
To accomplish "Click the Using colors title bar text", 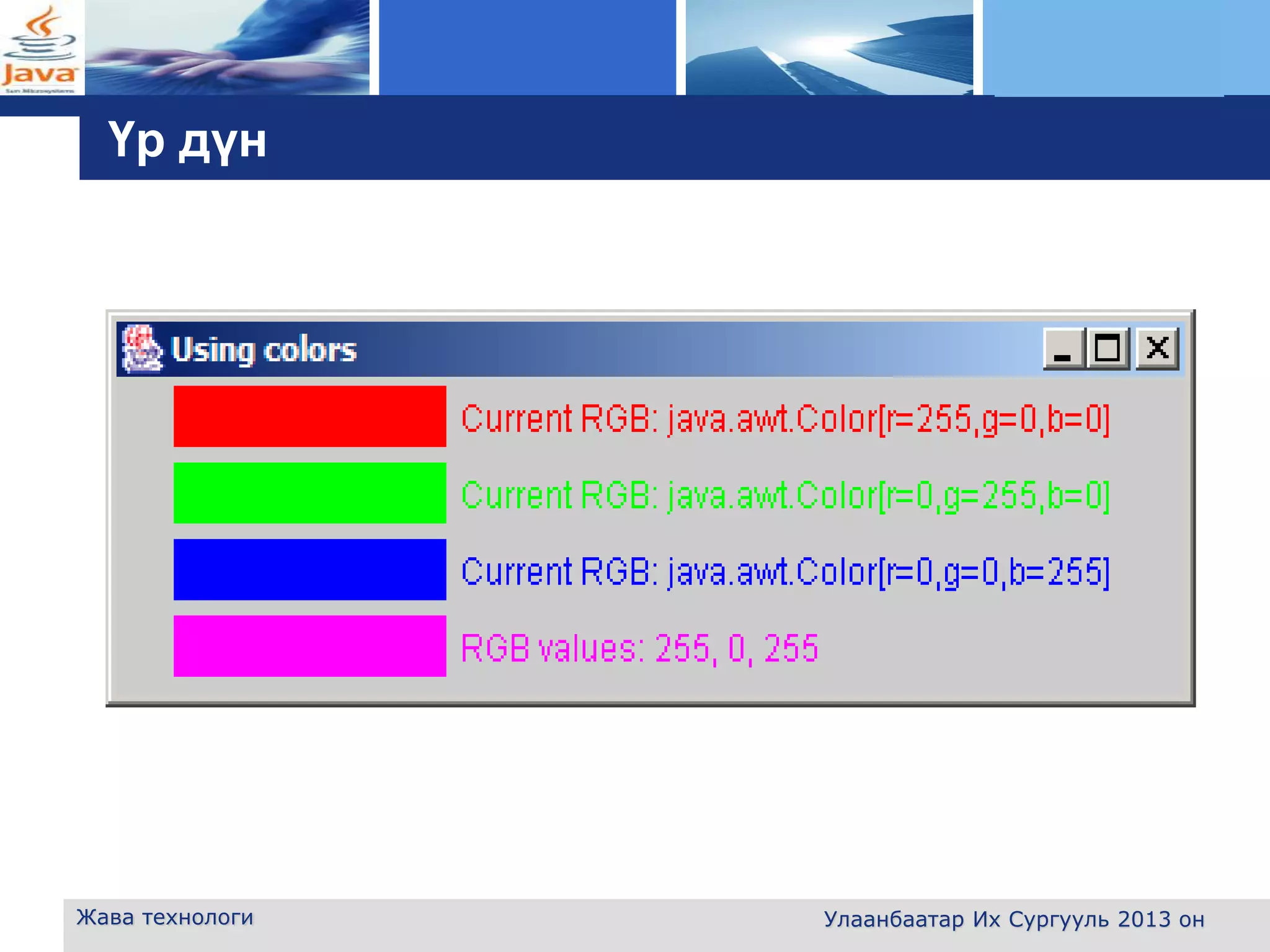I will 264,350.
